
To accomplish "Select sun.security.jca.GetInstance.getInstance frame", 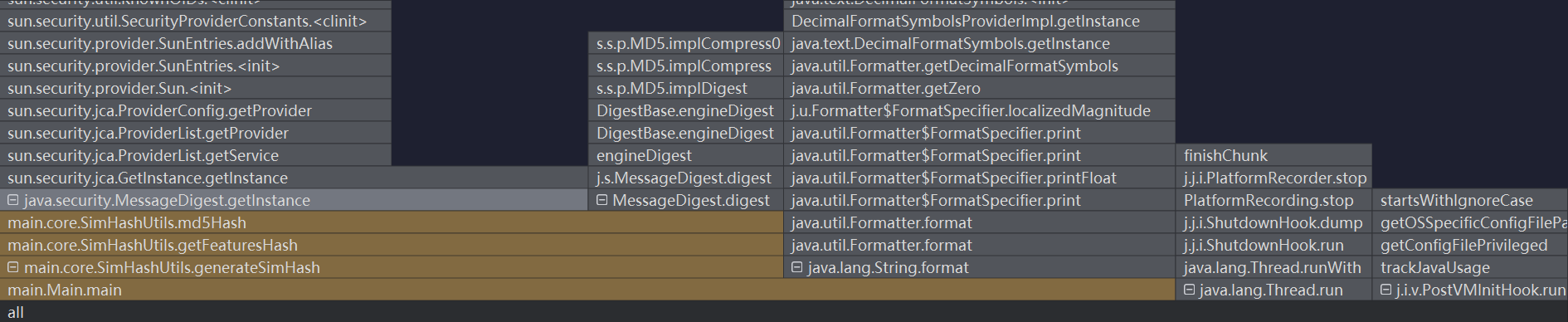I will coord(294,178).
